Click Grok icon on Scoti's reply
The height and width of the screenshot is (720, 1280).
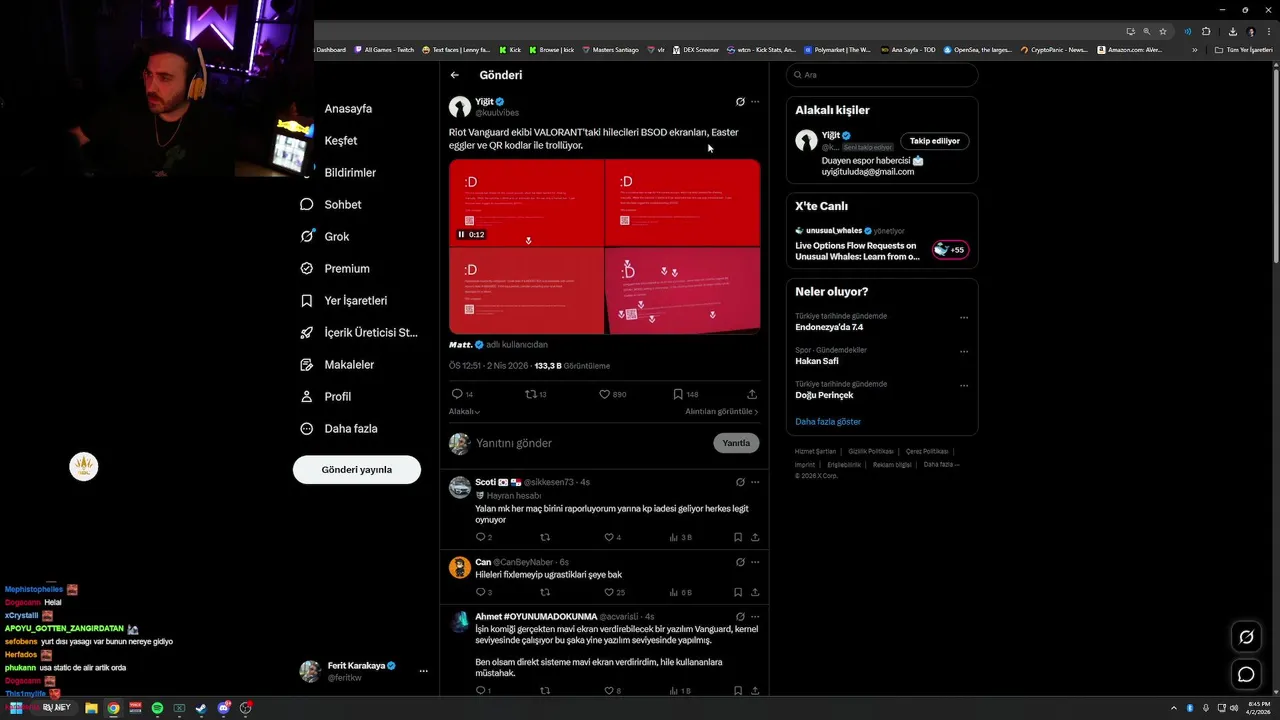click(x=740, y=482)
